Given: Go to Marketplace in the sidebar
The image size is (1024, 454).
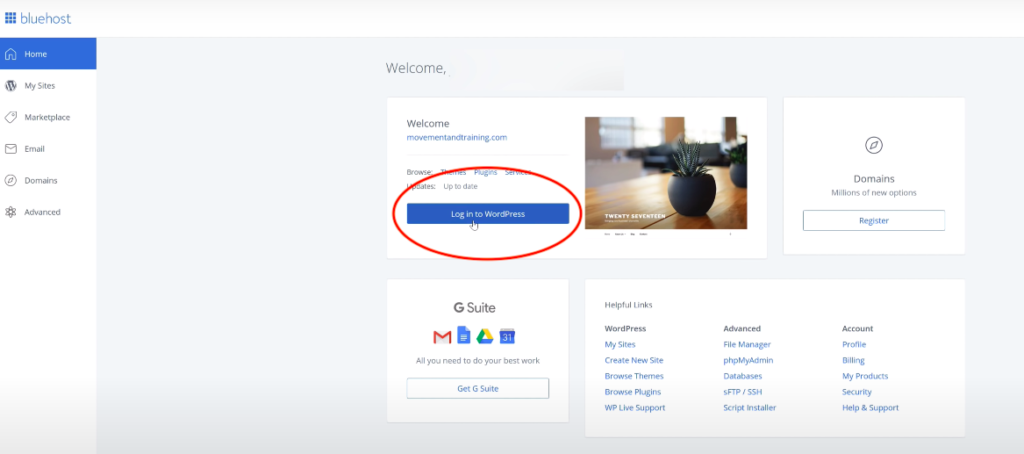Looking at the screenshot, I should [x=48, y=118].
